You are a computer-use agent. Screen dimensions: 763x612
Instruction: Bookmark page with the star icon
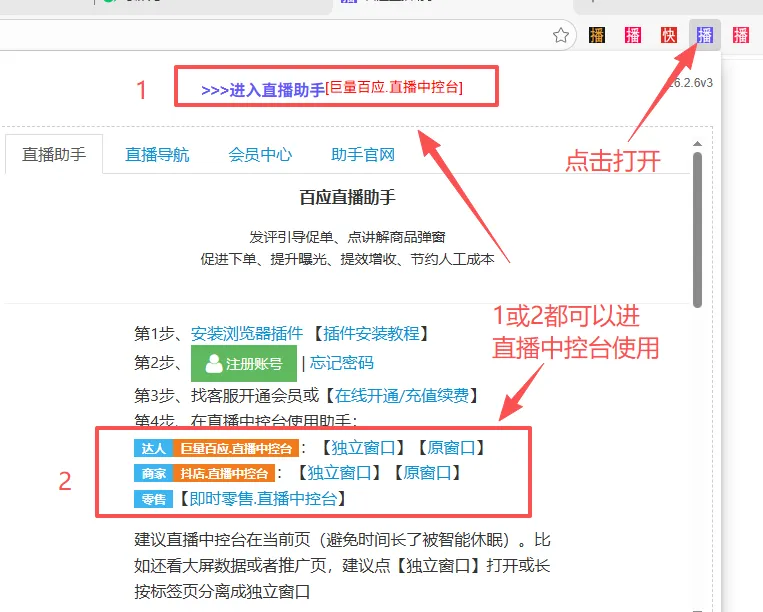point(561,35)
